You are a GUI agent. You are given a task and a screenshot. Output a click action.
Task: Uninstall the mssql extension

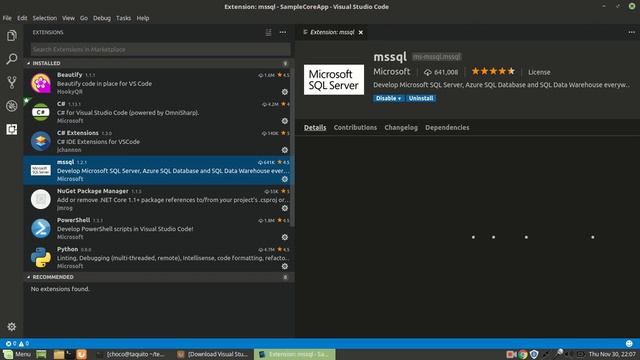(x=421, y=98)
